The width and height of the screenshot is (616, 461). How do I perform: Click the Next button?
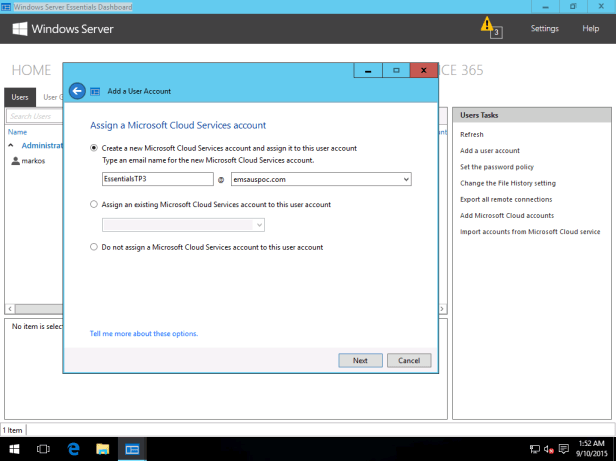click(360, 360)
